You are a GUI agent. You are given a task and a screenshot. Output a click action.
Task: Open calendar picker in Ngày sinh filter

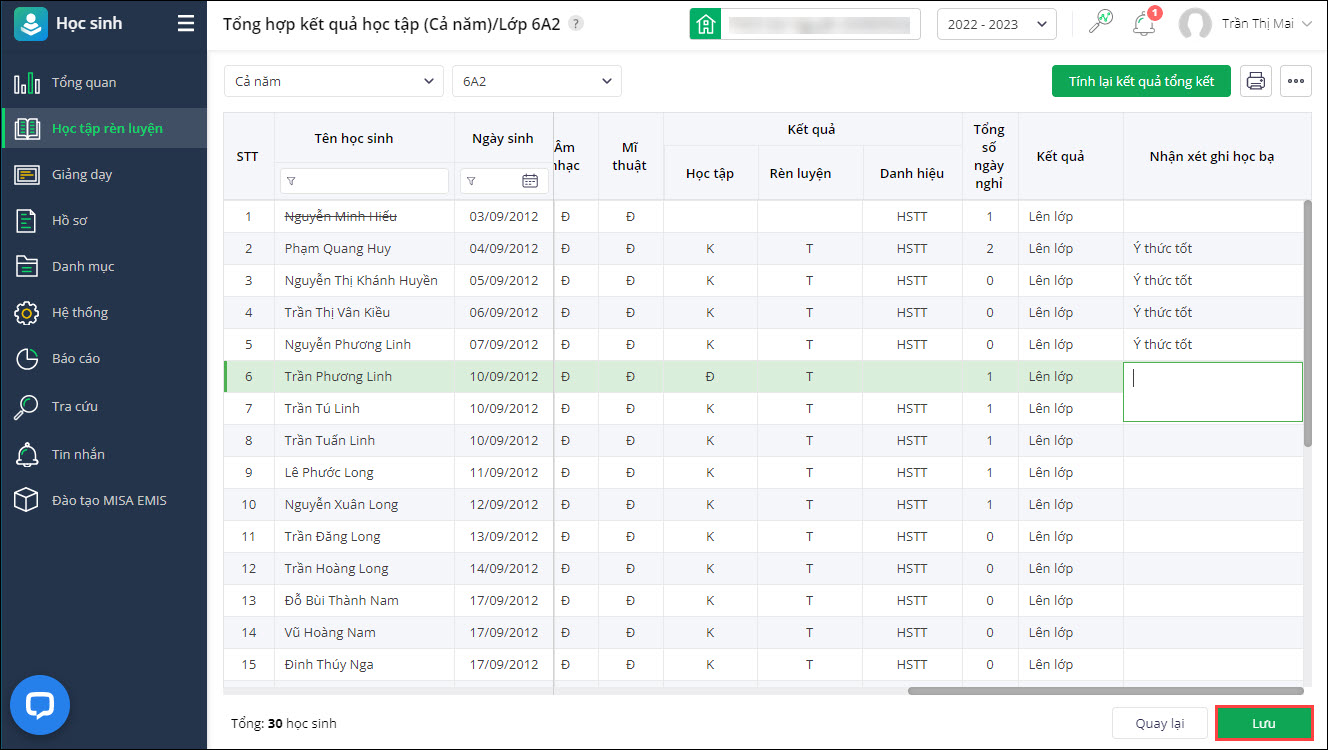(530, 181)
